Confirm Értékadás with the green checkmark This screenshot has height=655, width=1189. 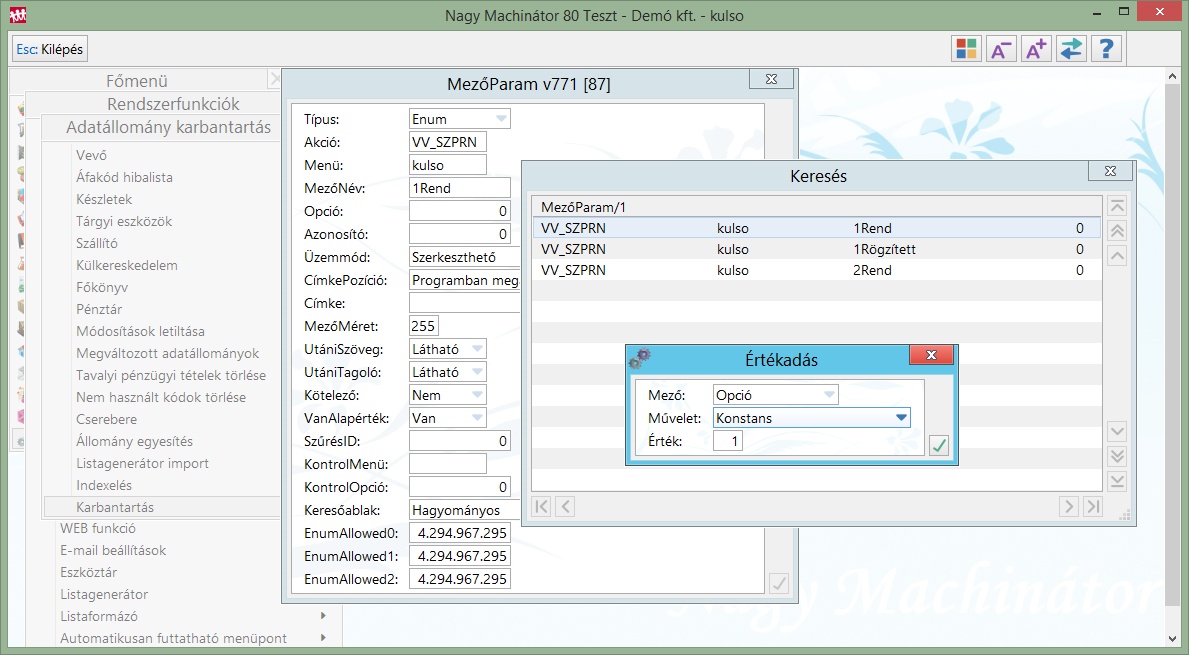click(x=938, y=446)
